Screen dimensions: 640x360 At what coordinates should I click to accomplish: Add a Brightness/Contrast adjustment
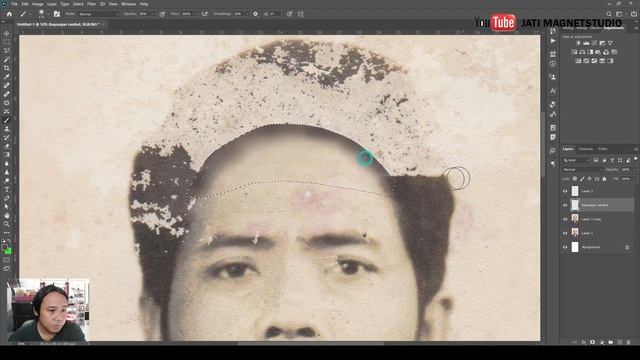coord(578,43)
